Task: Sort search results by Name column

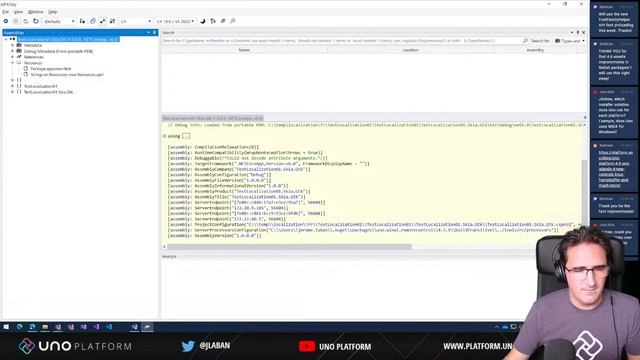Action: pyautogui.click(x=244, y=50)
